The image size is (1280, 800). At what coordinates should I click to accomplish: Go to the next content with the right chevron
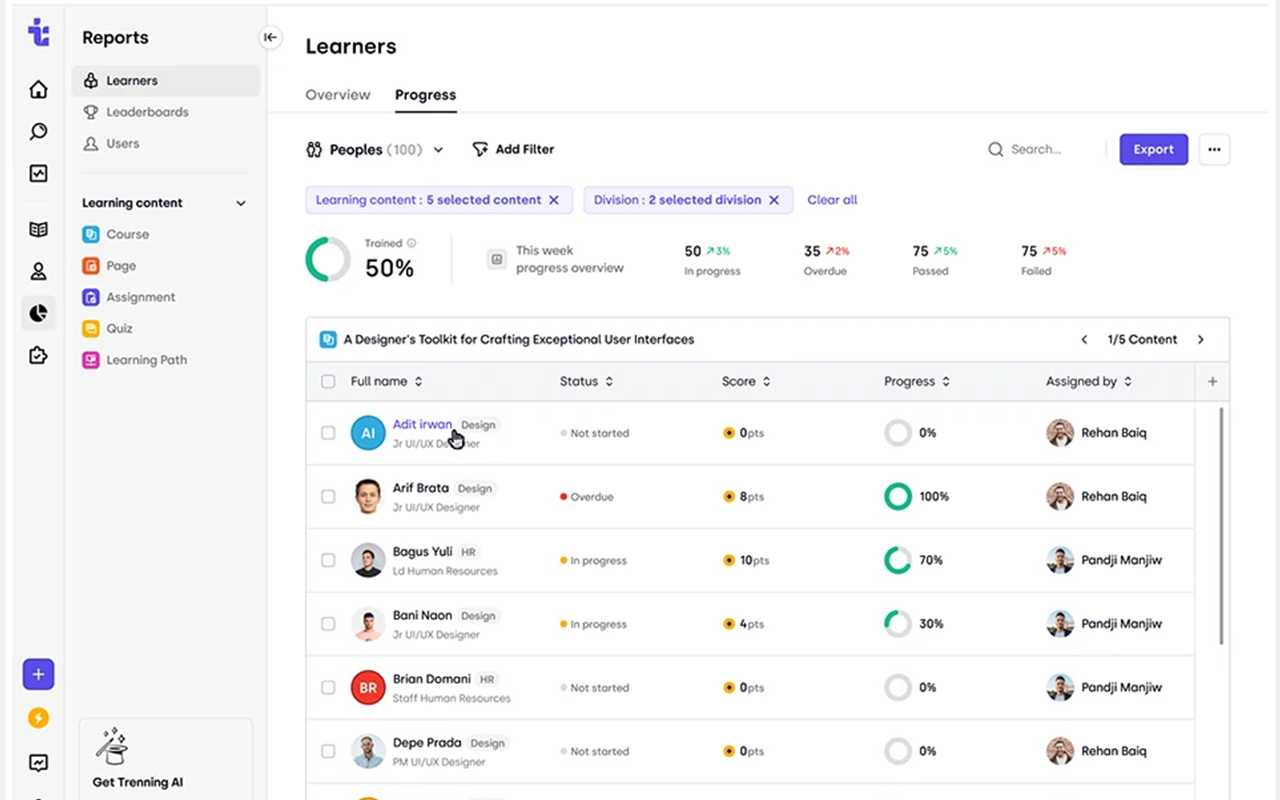pyautogui.click(x=1200, y=339)
